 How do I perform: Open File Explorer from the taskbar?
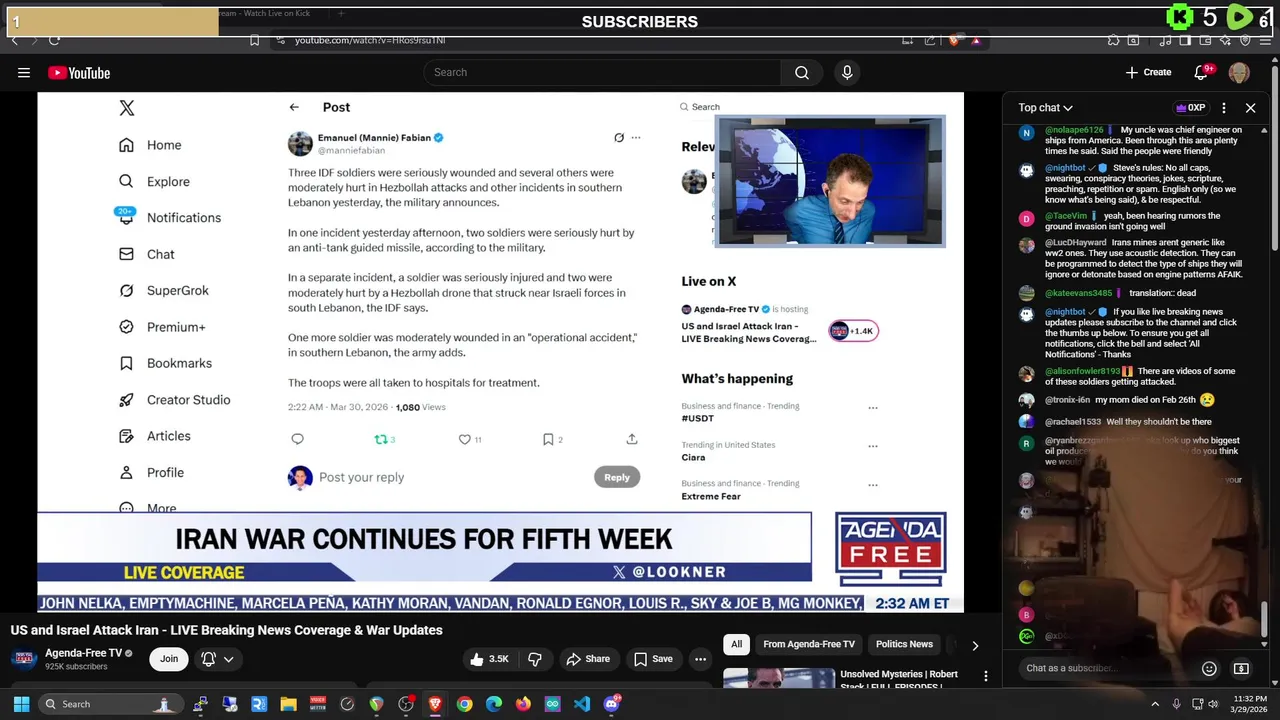[x=288, y=704]
